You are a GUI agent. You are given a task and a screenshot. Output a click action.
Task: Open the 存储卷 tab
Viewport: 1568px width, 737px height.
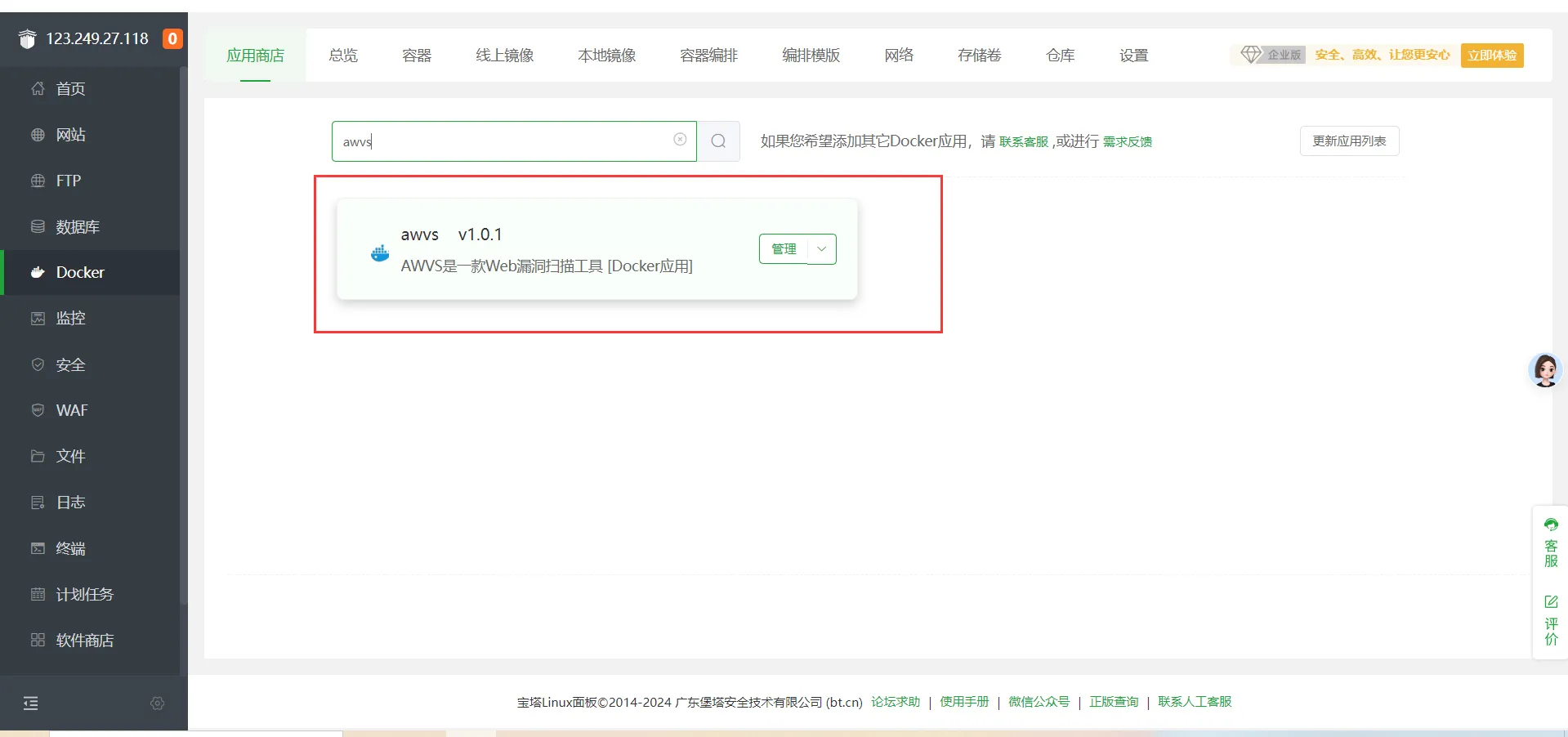[x=980, y=56]
